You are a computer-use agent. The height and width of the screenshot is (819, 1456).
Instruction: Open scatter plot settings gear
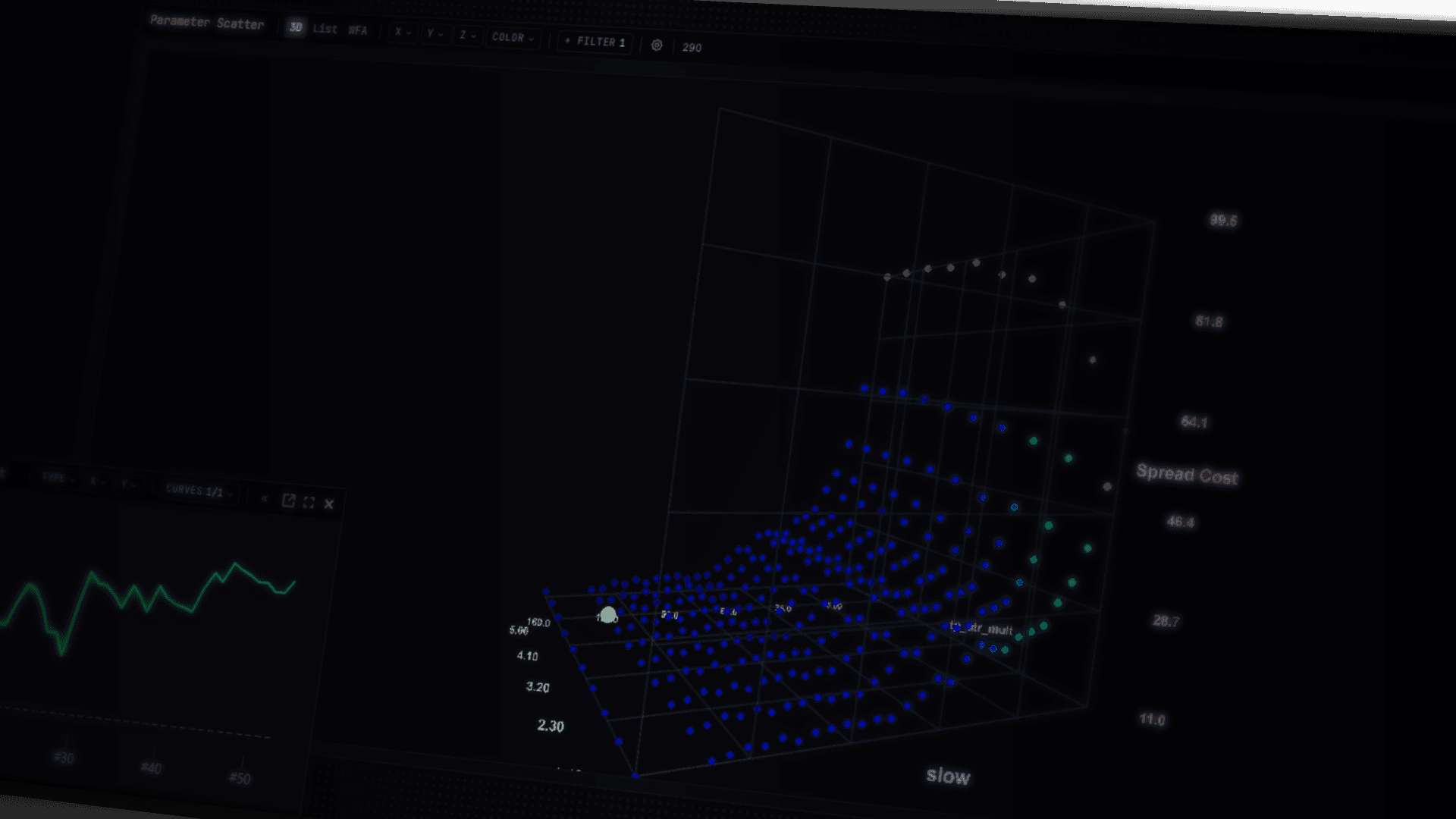(x=657, y=45)
